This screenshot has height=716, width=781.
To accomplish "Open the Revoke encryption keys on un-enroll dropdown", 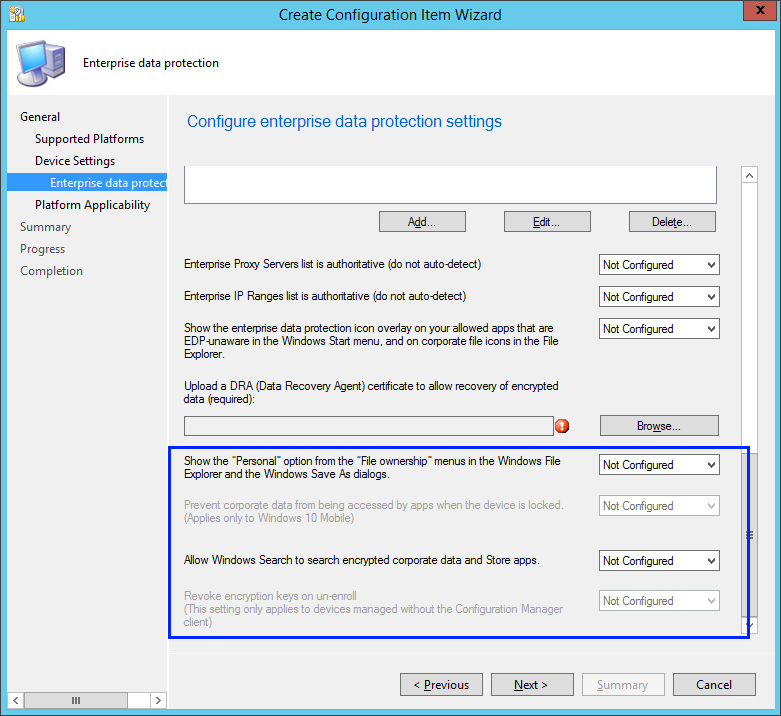I will (x=659, y=601).
